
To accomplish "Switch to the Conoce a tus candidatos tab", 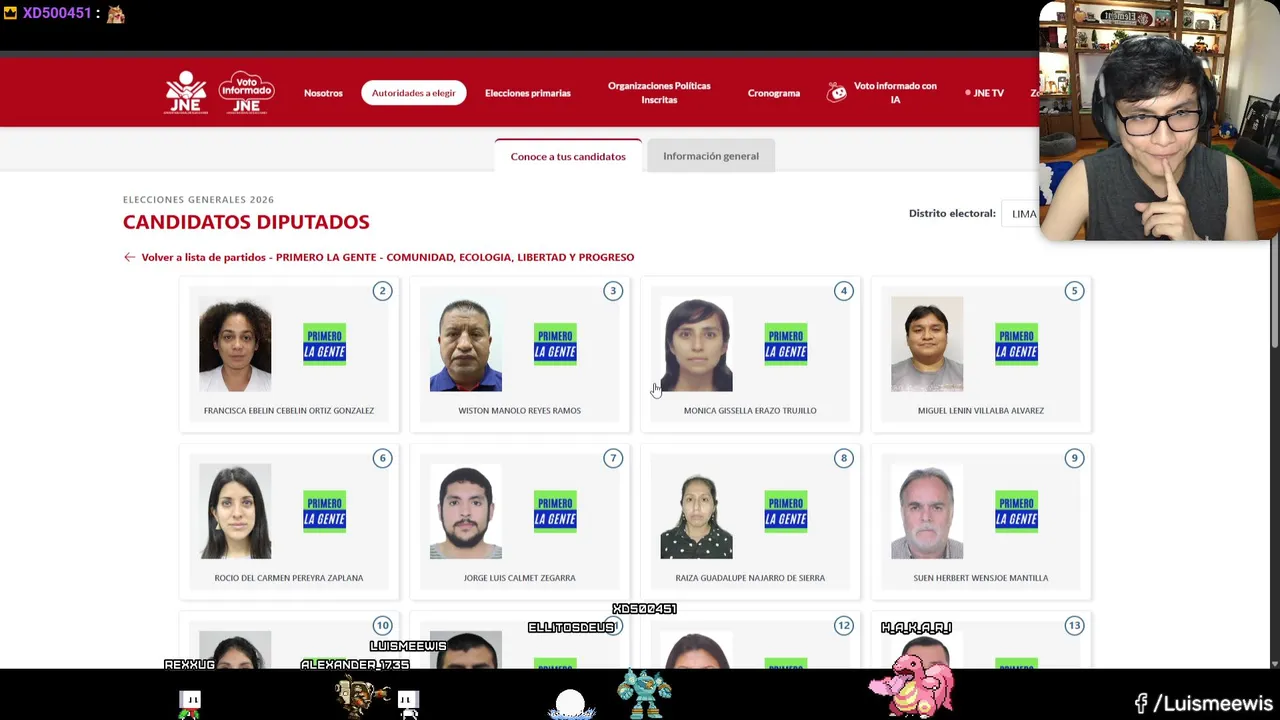I will 568,156.
